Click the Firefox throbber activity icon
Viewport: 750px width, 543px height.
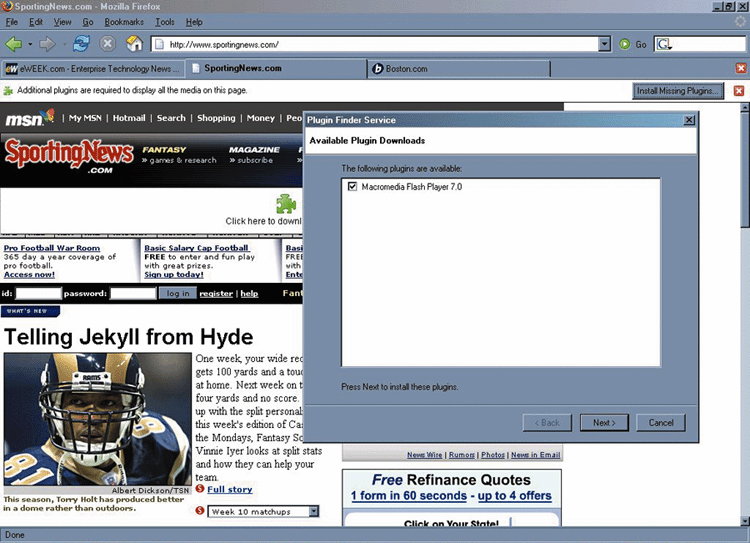pos(740,21)
